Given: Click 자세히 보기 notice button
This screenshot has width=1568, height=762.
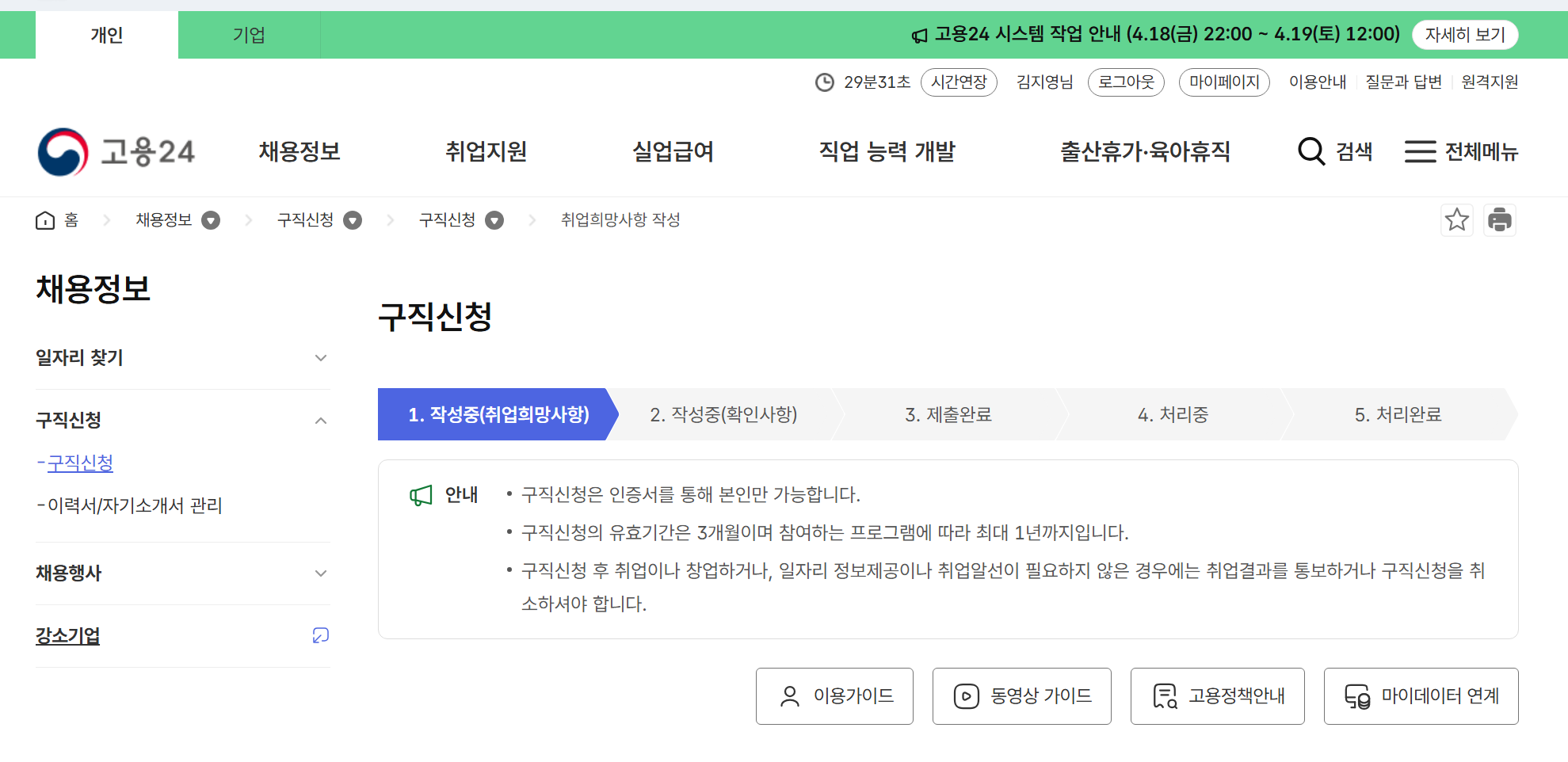Looking at the screenshot, I should click(1465, 35).
